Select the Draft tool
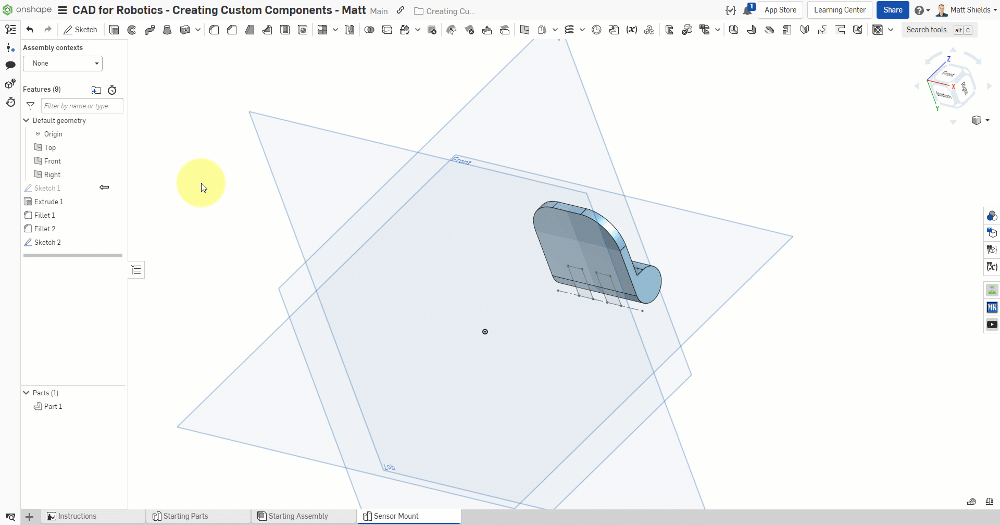The width and height of the screenshot is (1000, 525). [x=250, y=29]
